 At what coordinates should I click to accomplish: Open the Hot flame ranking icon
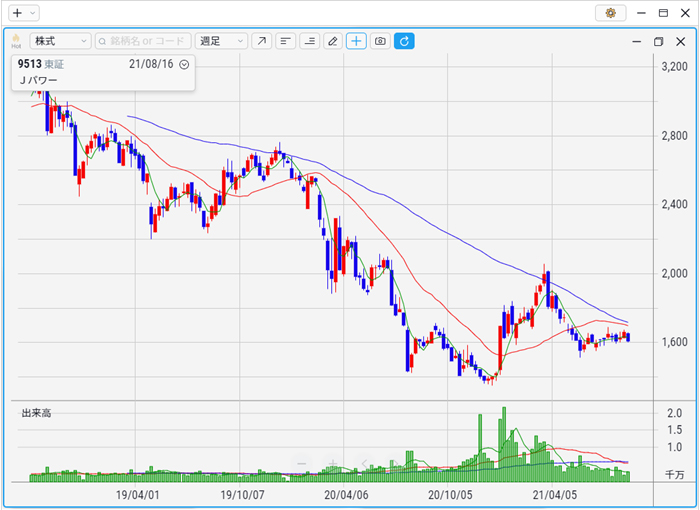click(16, 41)
